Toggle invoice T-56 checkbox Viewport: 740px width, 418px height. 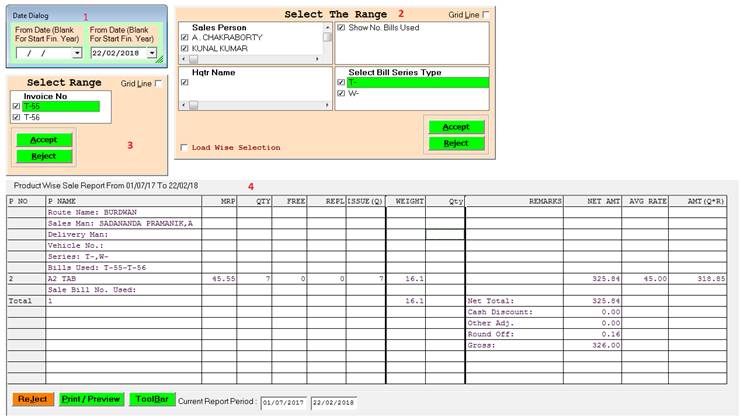[15, 117]
